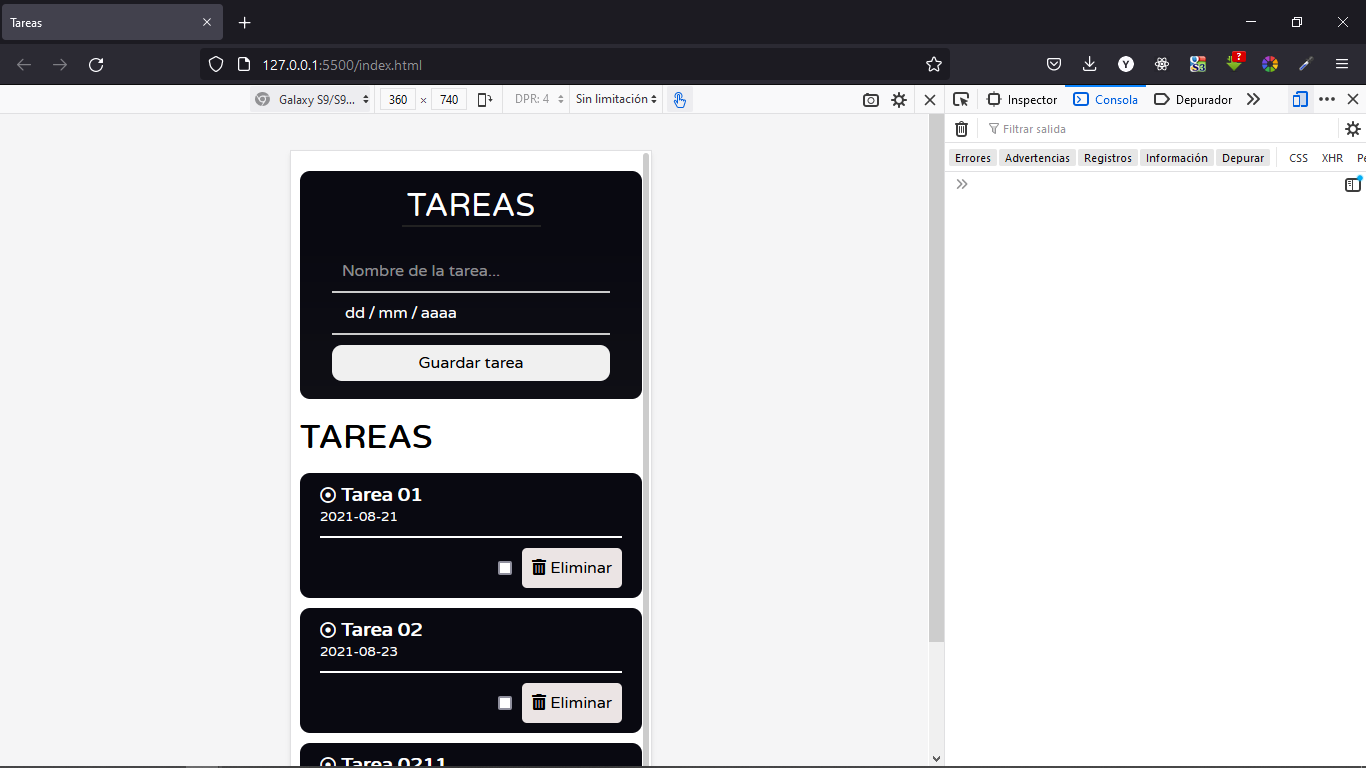The image size is (1366, 768).
Task: Open the Firefox hamburger menu
Action: click(x=1342, y=64)
